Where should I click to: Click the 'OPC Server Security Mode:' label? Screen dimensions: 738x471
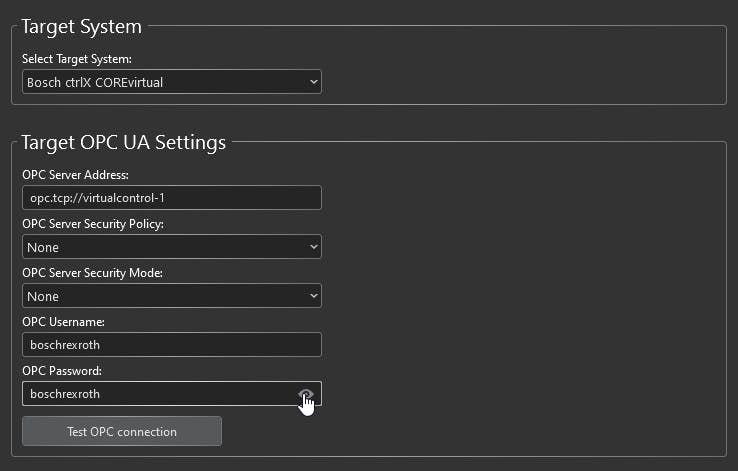pos(92,273)
